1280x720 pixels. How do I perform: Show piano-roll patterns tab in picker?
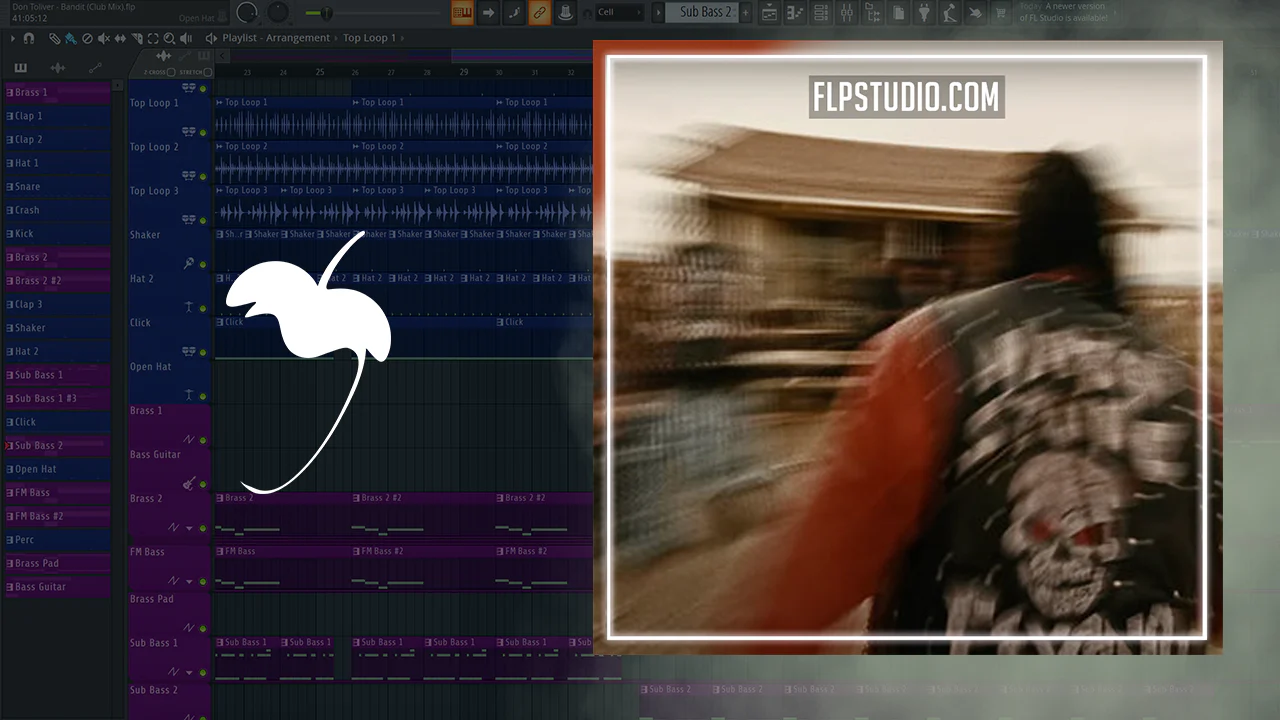[x=20, y=68]
